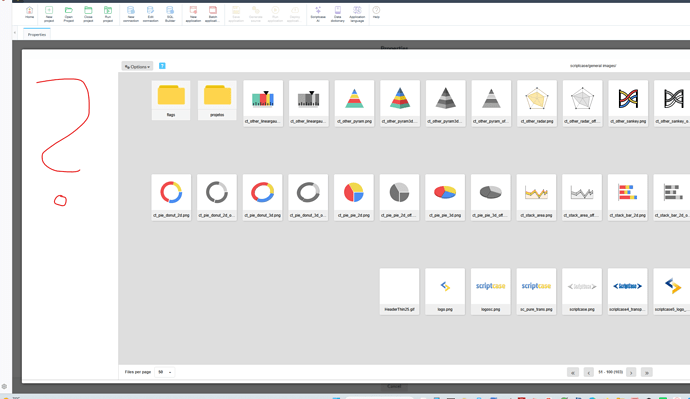This screenshot has height=399, width=690.
Task: Select the gray scriptcase.png logo thumbnail
Action: tap(582, 292)
